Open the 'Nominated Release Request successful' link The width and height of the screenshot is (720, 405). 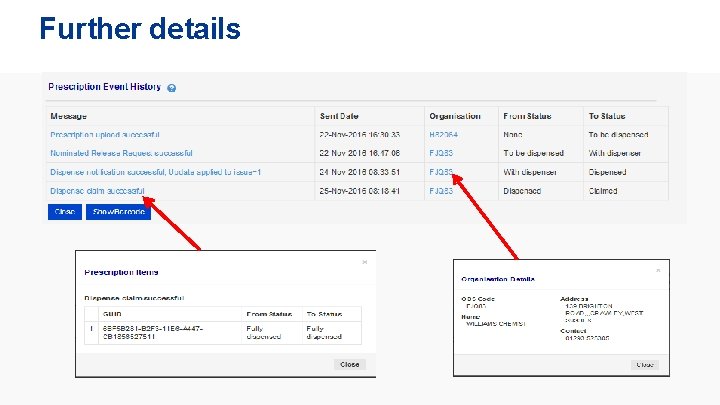pyautogui.click(x=121, y=153)
